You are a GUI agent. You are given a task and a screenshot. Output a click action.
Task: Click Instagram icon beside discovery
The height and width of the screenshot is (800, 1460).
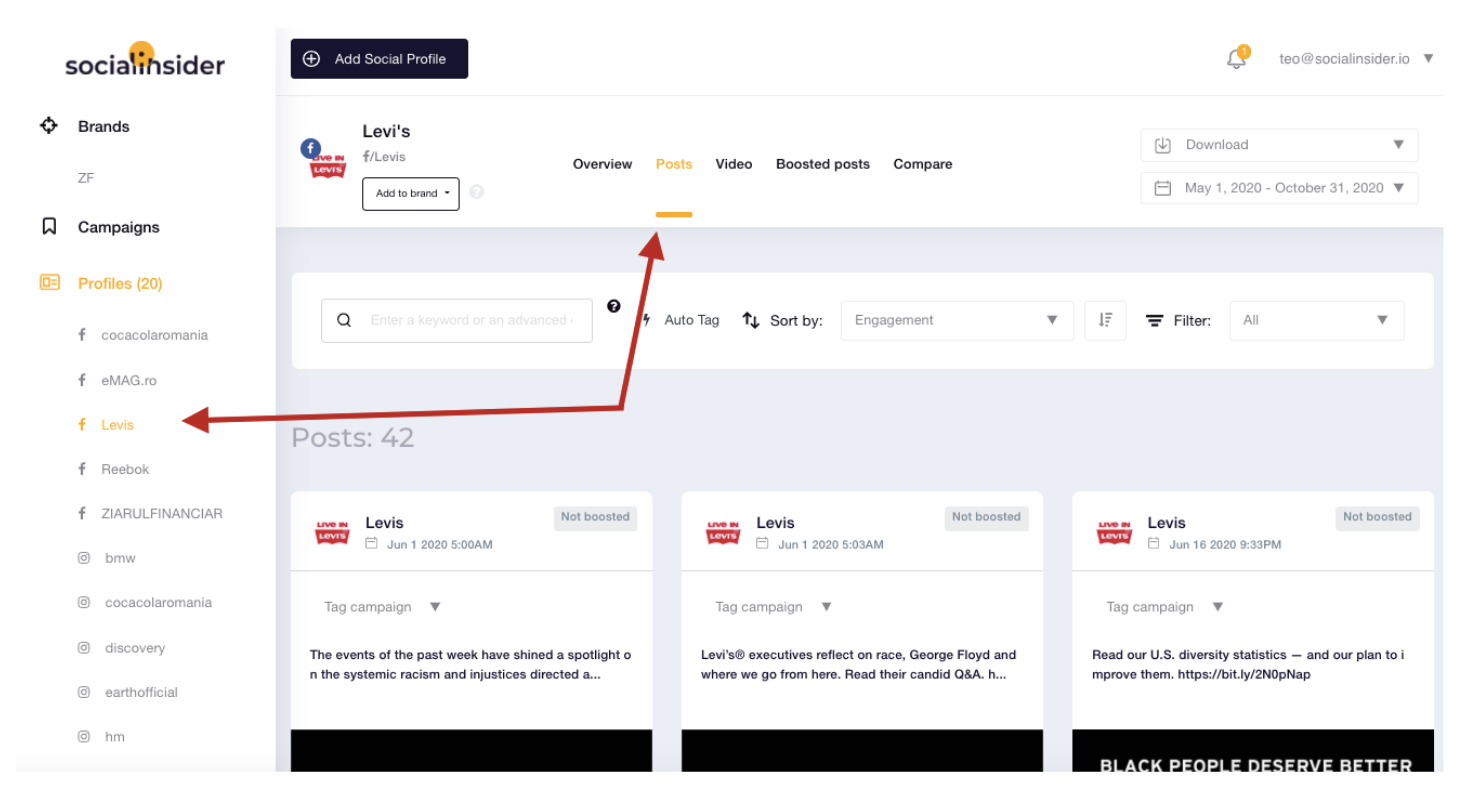click(84, 648)
